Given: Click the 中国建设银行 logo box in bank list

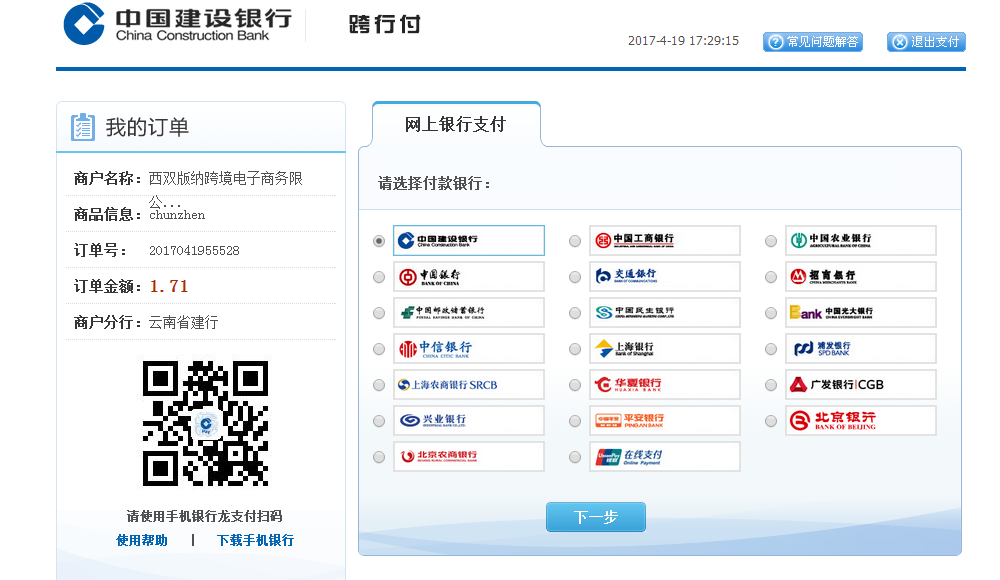Looking at the screenshot, I should point(469,241).
